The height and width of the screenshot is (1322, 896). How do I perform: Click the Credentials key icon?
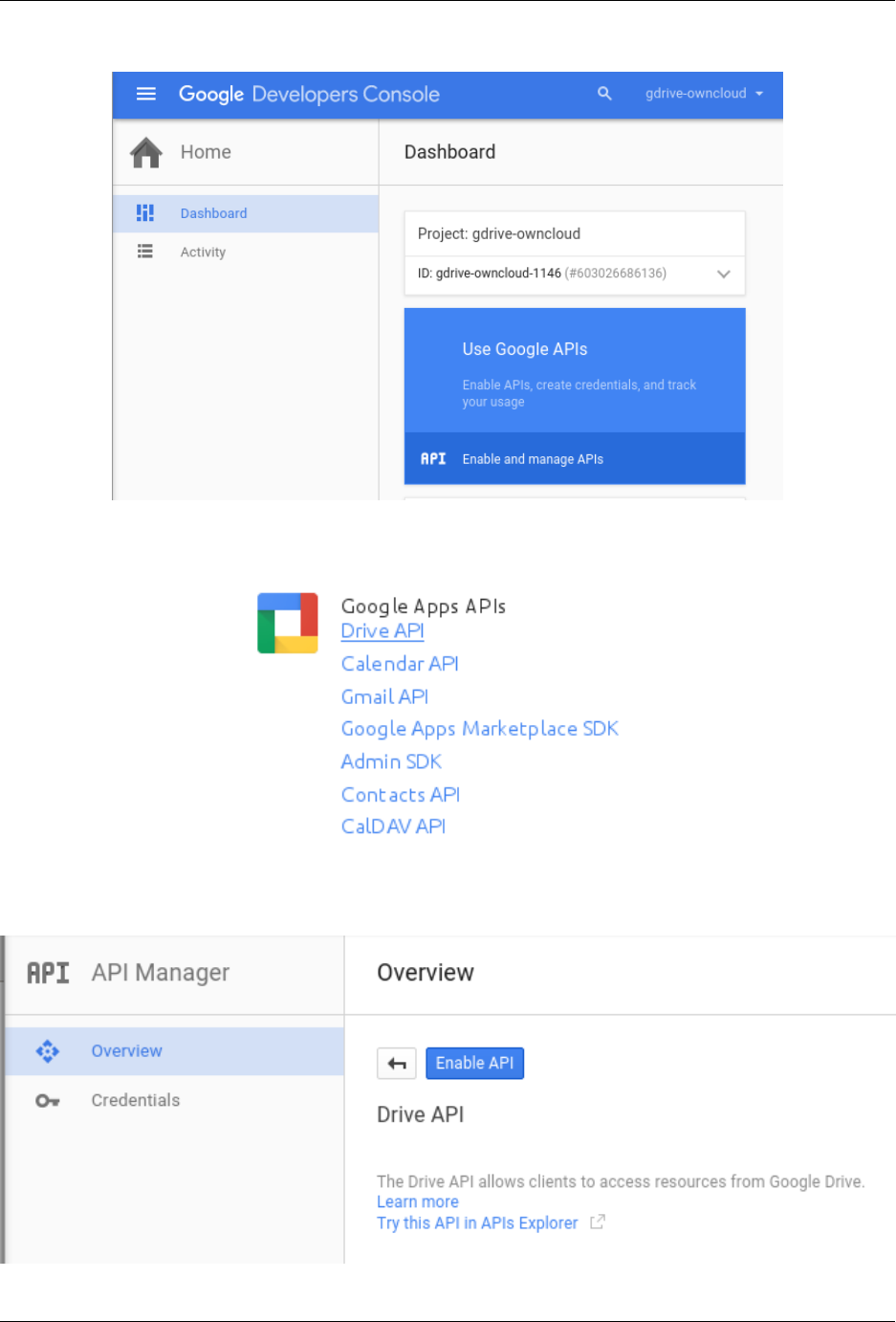pos(48,1101)
